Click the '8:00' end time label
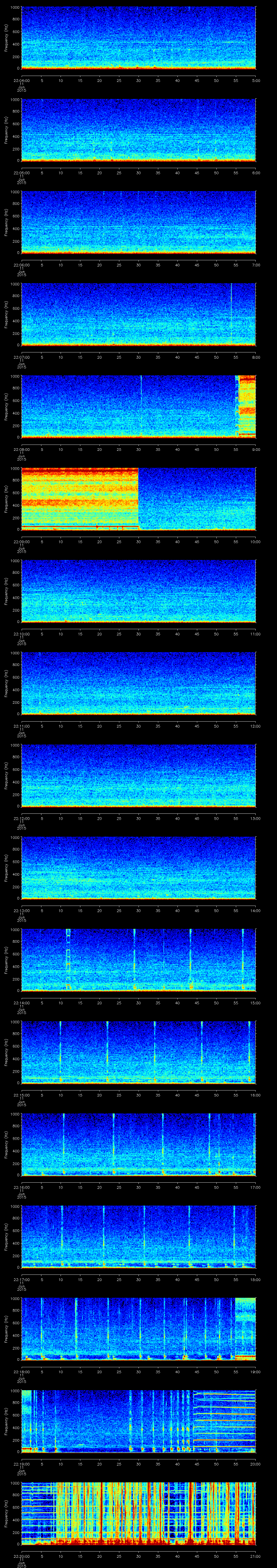 [256, 357]
